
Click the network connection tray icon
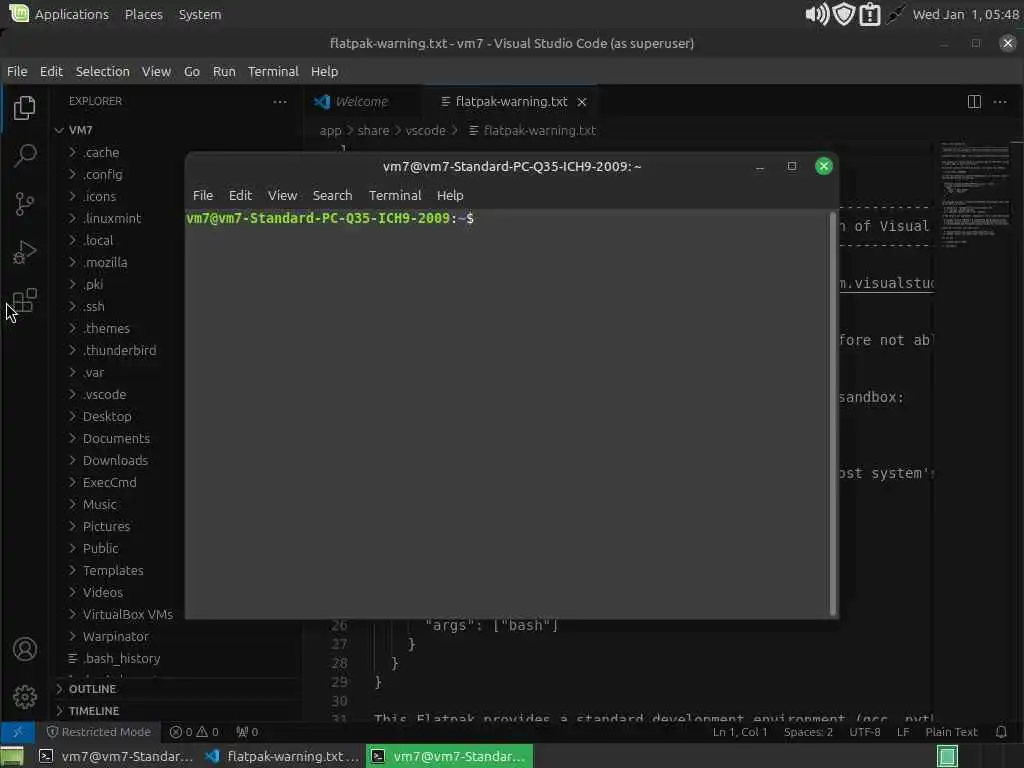coord(895,14)
